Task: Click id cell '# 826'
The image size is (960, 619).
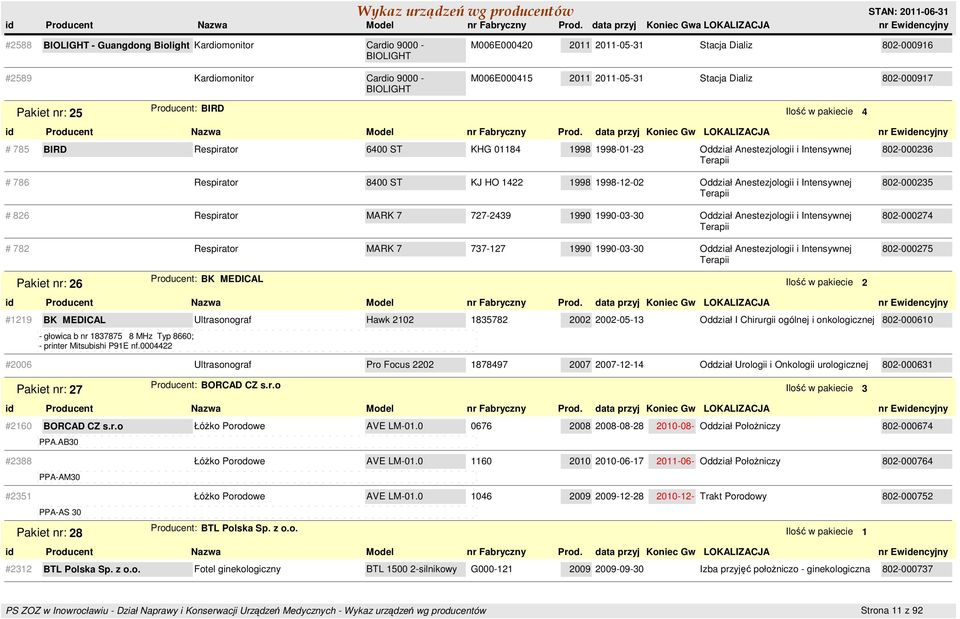Action: click(x=17, y=216)
